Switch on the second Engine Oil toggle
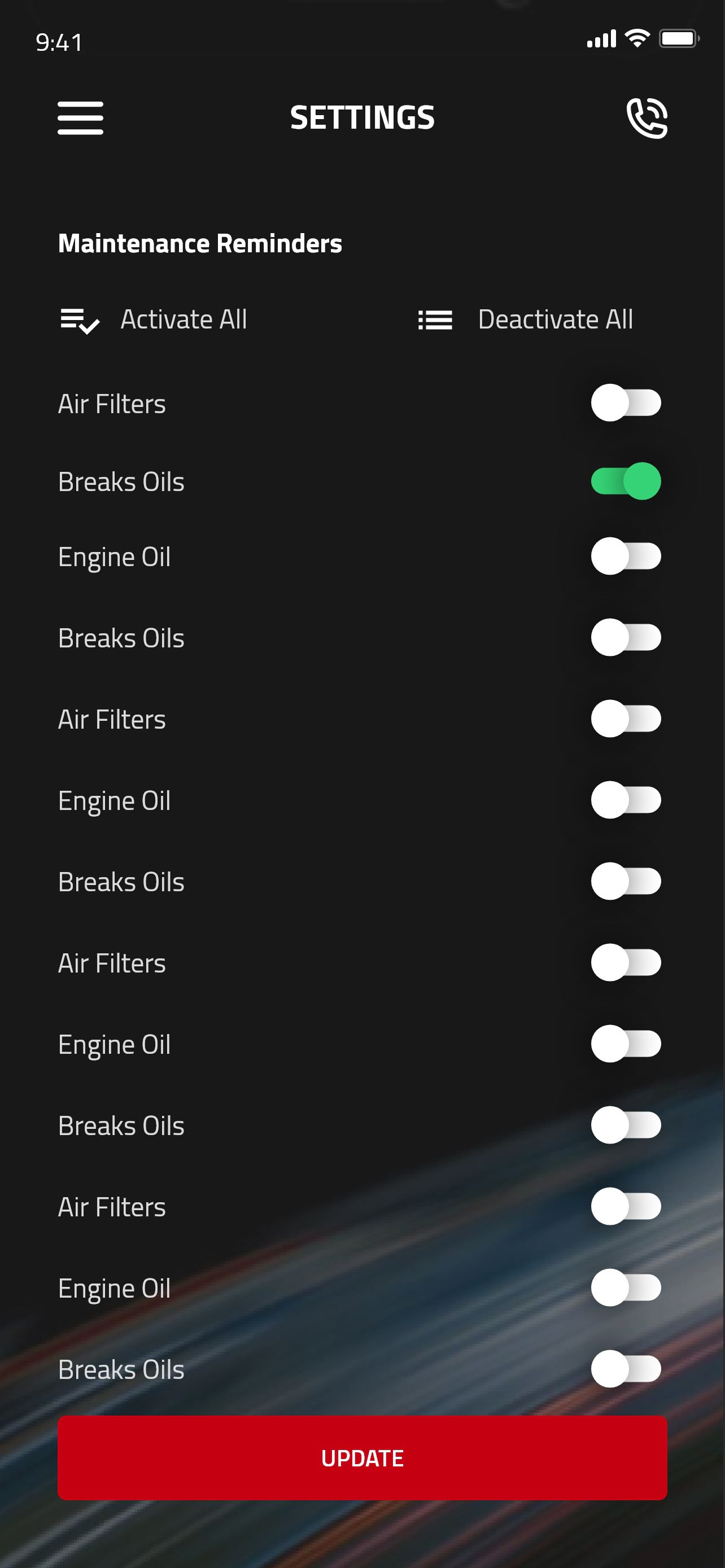This screenshot has width=725, height=1568. point(625,800)
